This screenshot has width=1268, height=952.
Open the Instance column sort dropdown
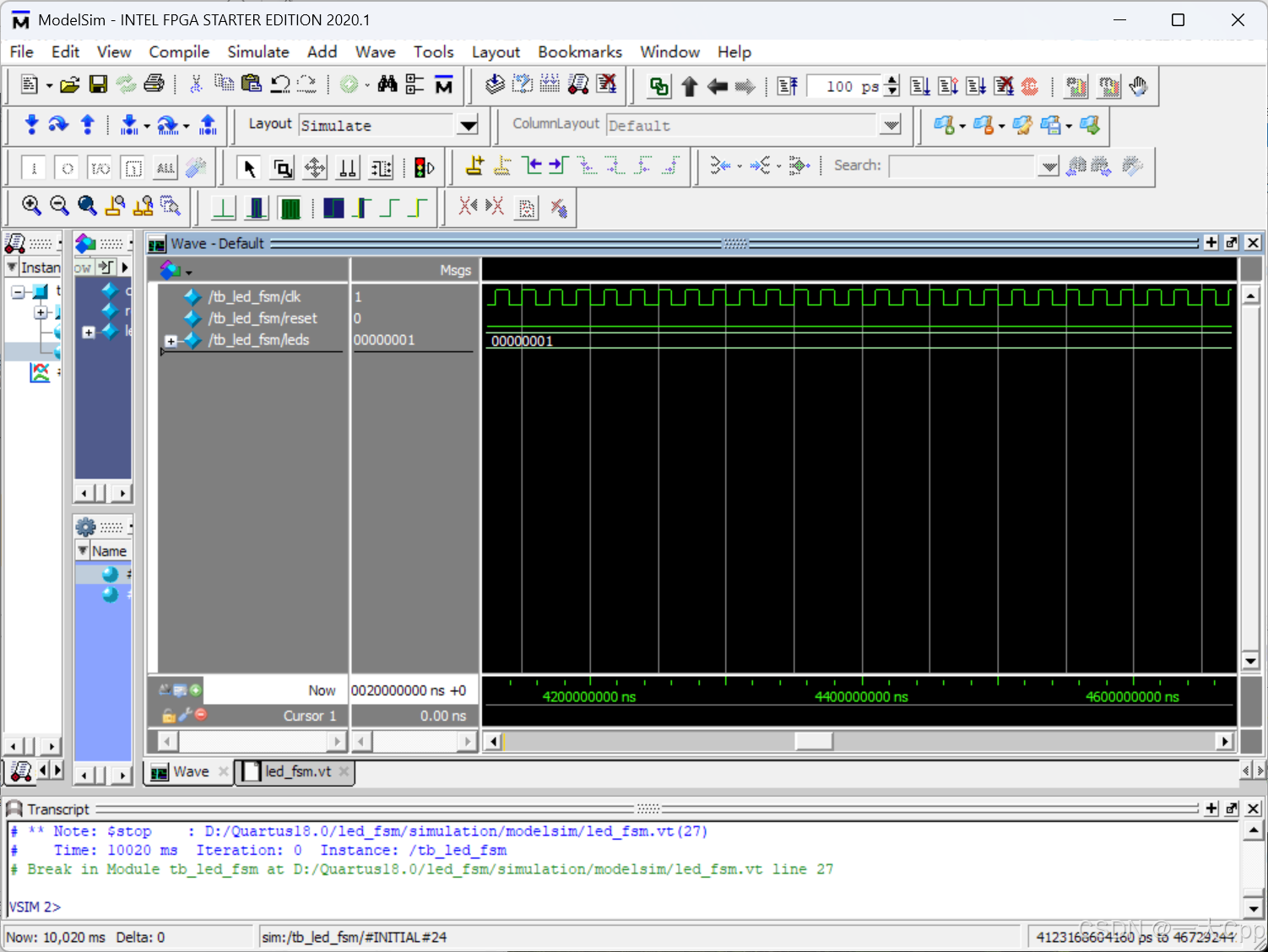(12, 267)
